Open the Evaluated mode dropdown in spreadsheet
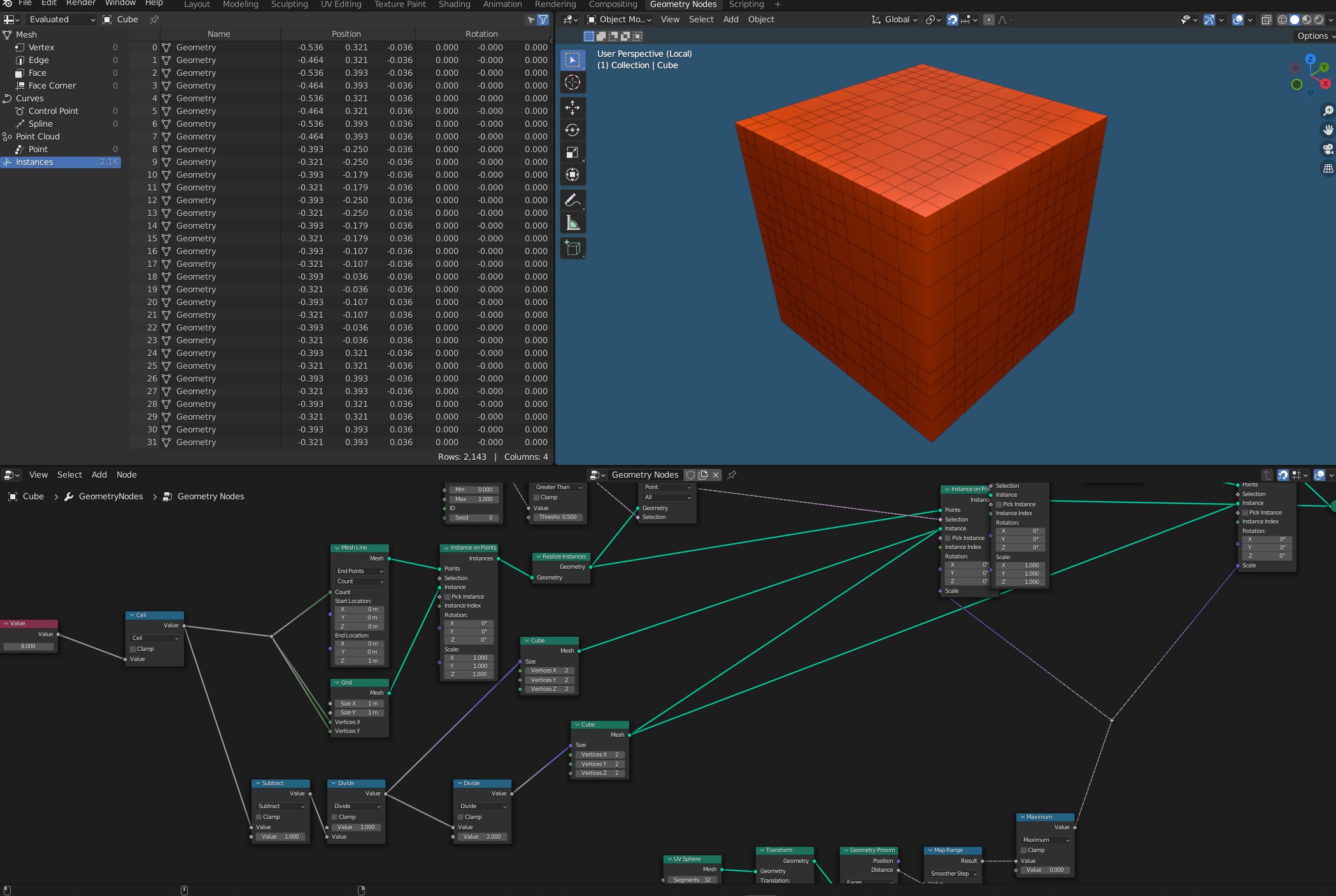 pyautogui.click(x=60, y=20)
